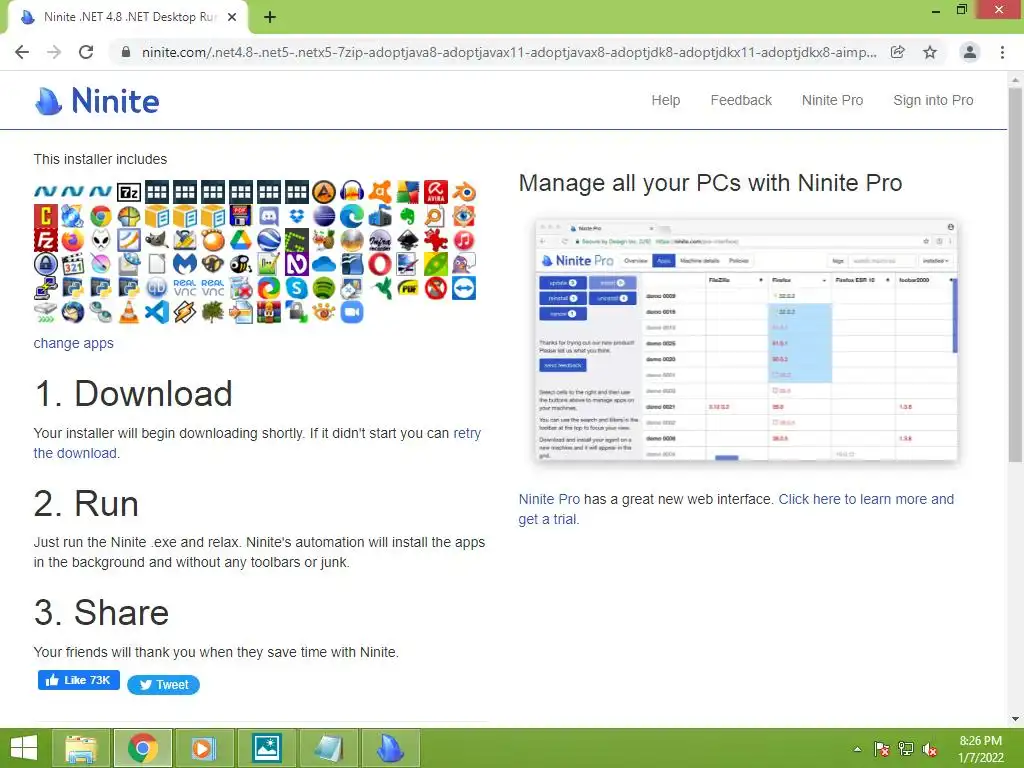The height and width of the screenshot is (768, 1024).
Task: Click the page vertical scrollbar
Action: (x=1016, y=274)
